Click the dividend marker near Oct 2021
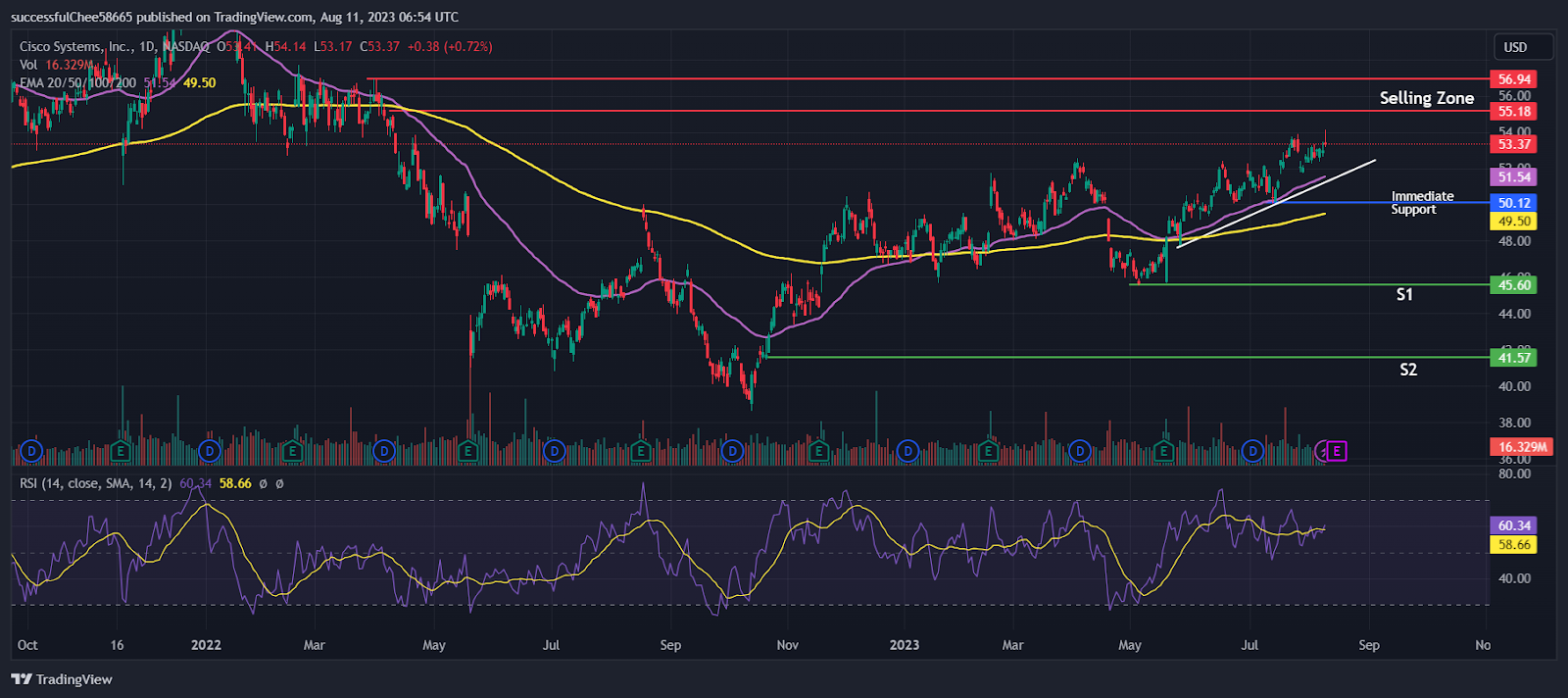Image resolution: width=1568 pixels, height=698 pixels. [x=31, y=451]
